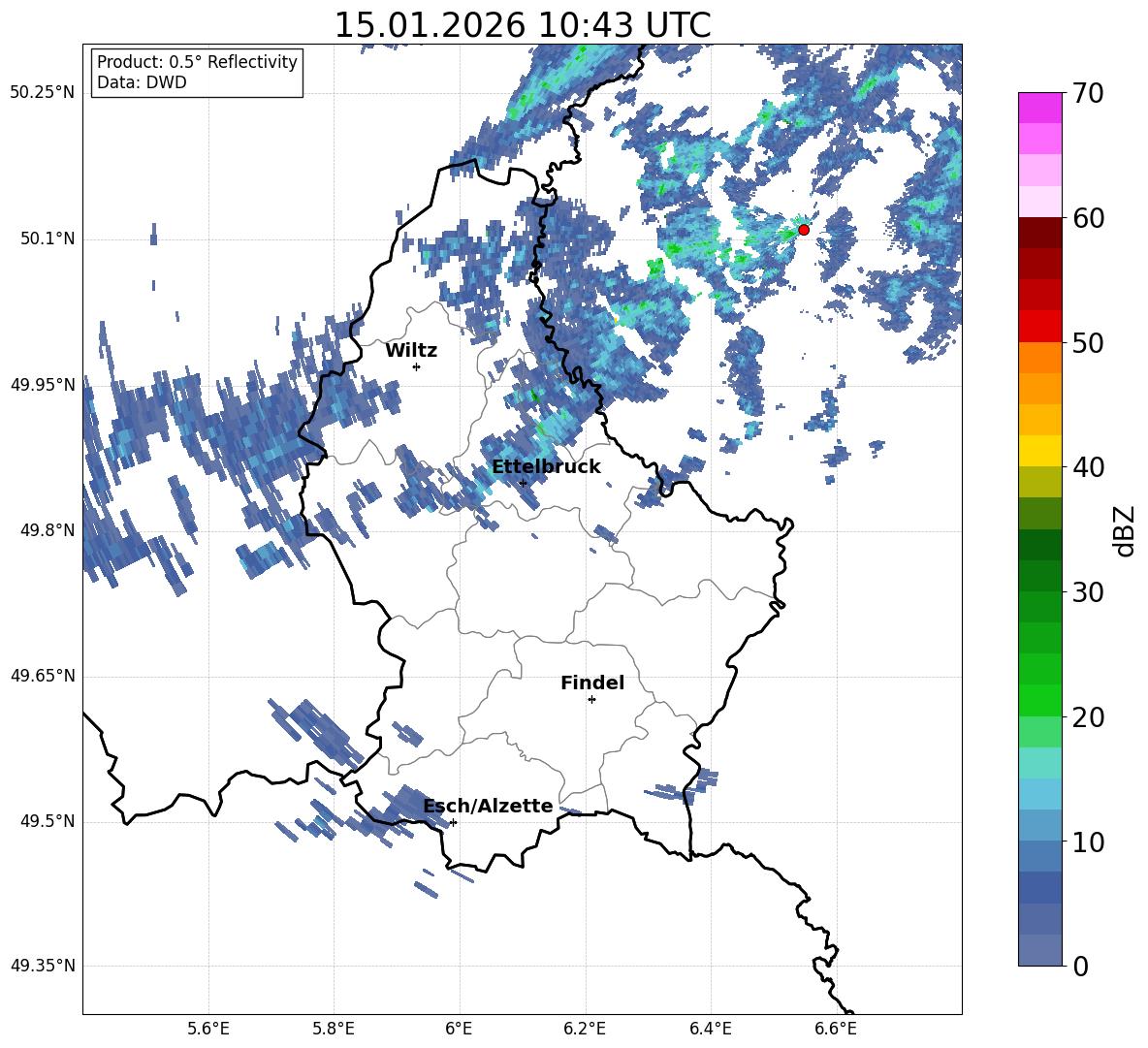
Task: Click the 6.6°E longitude label
Action: click(x=836, y=1029)
